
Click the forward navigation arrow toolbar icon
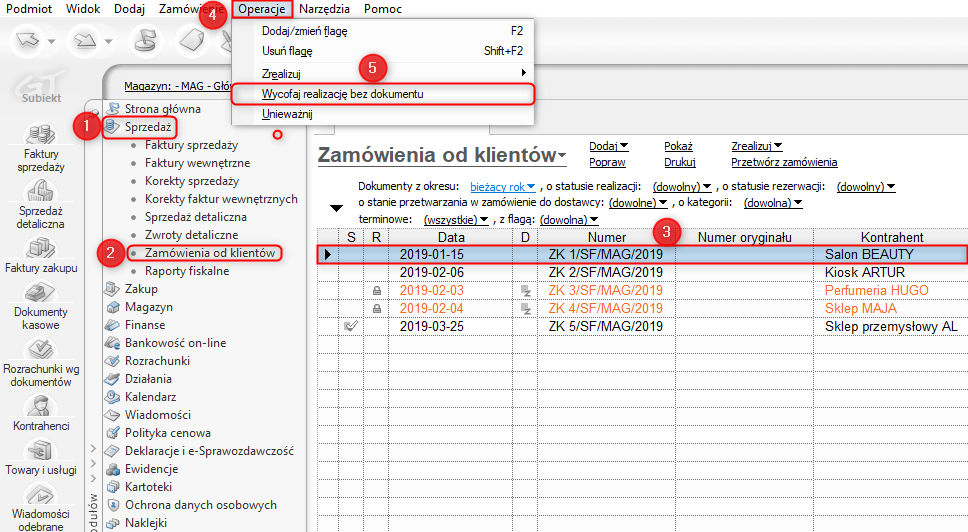85,41
